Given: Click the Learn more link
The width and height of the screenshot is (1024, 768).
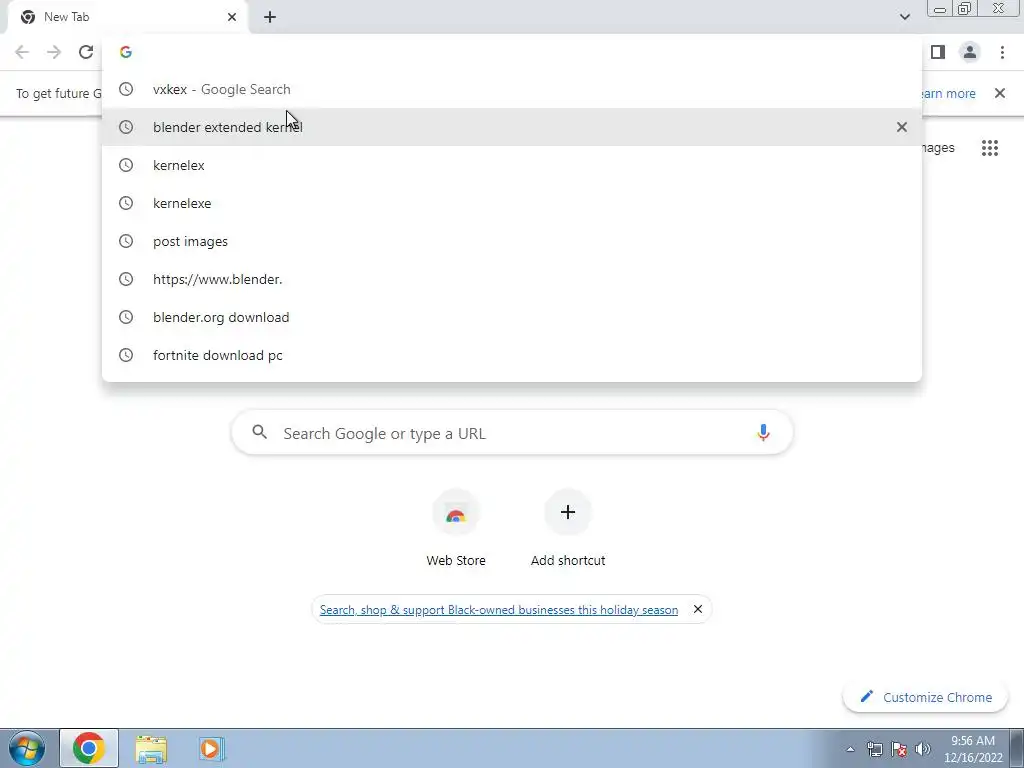Looking at the screenshot, I should 948,93.
